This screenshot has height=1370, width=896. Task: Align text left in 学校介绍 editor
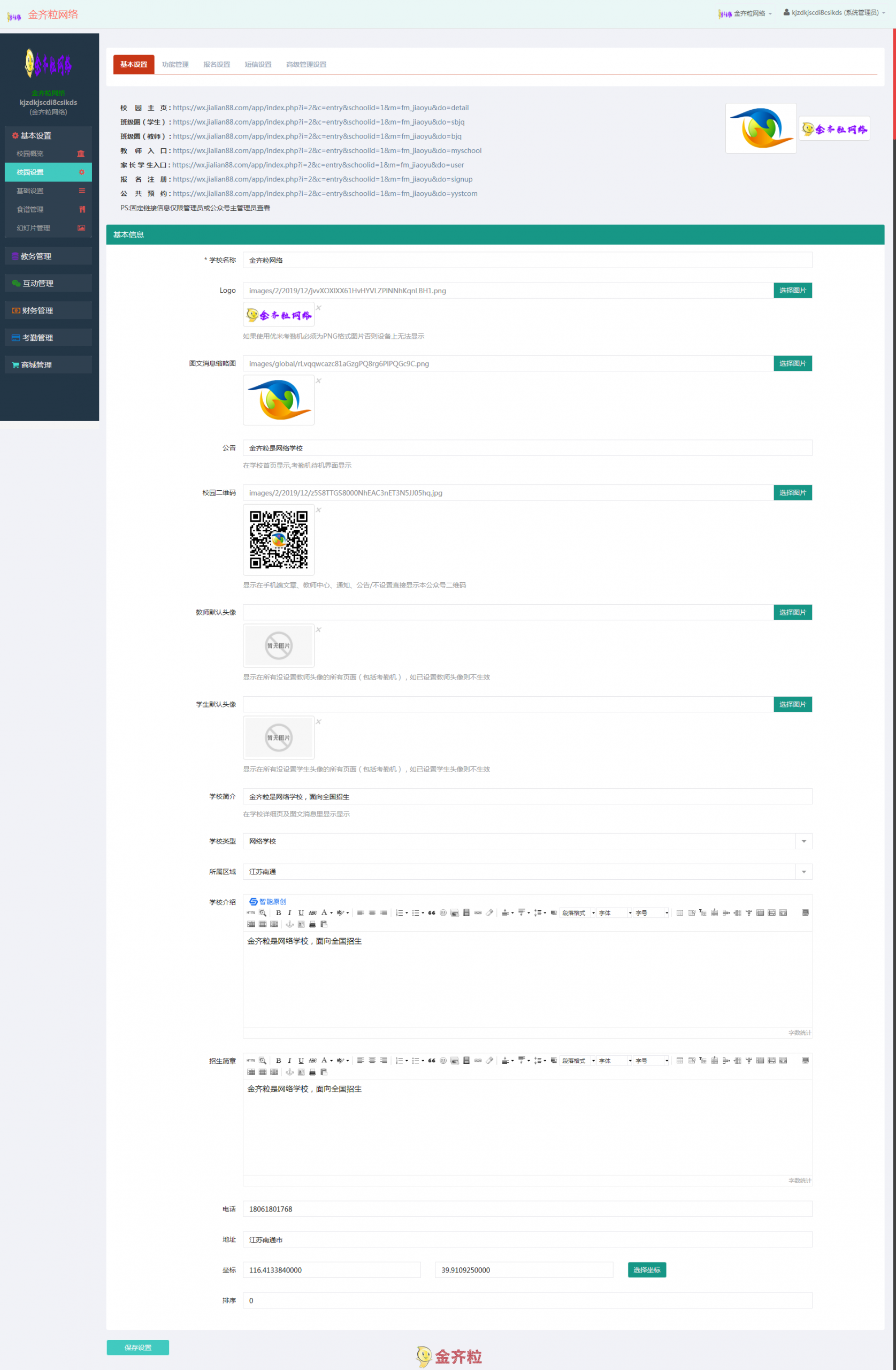coord(361,912)
